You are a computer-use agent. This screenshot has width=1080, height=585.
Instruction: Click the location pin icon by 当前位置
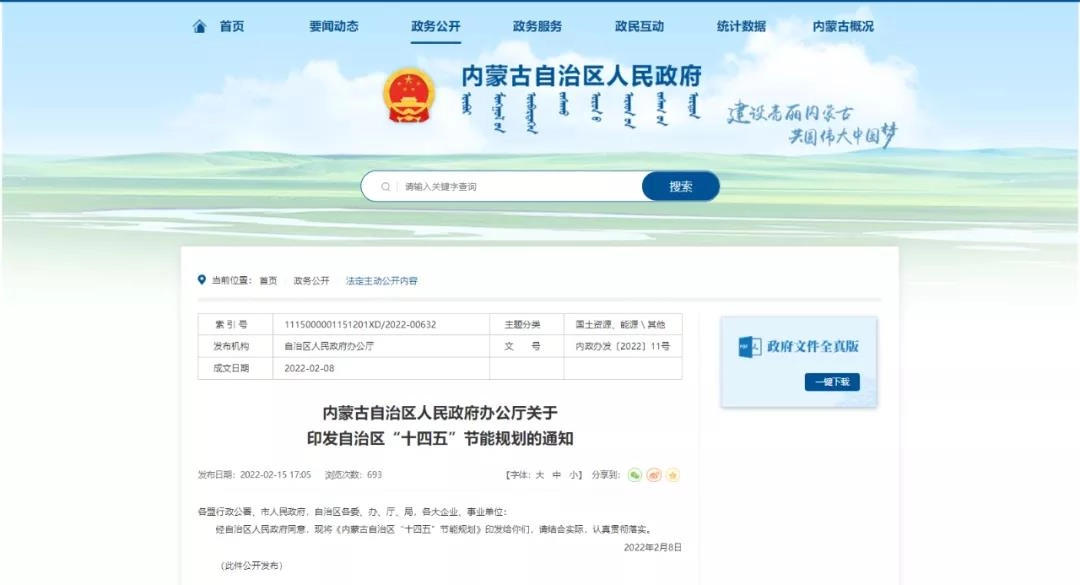point(202,281)
